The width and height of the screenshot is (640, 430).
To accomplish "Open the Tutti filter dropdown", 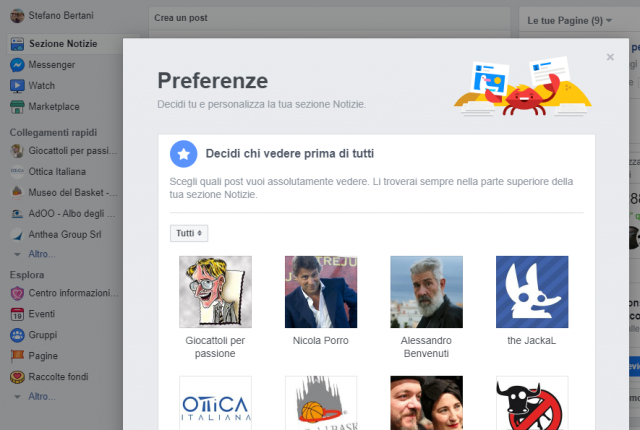I will point(188,232).
